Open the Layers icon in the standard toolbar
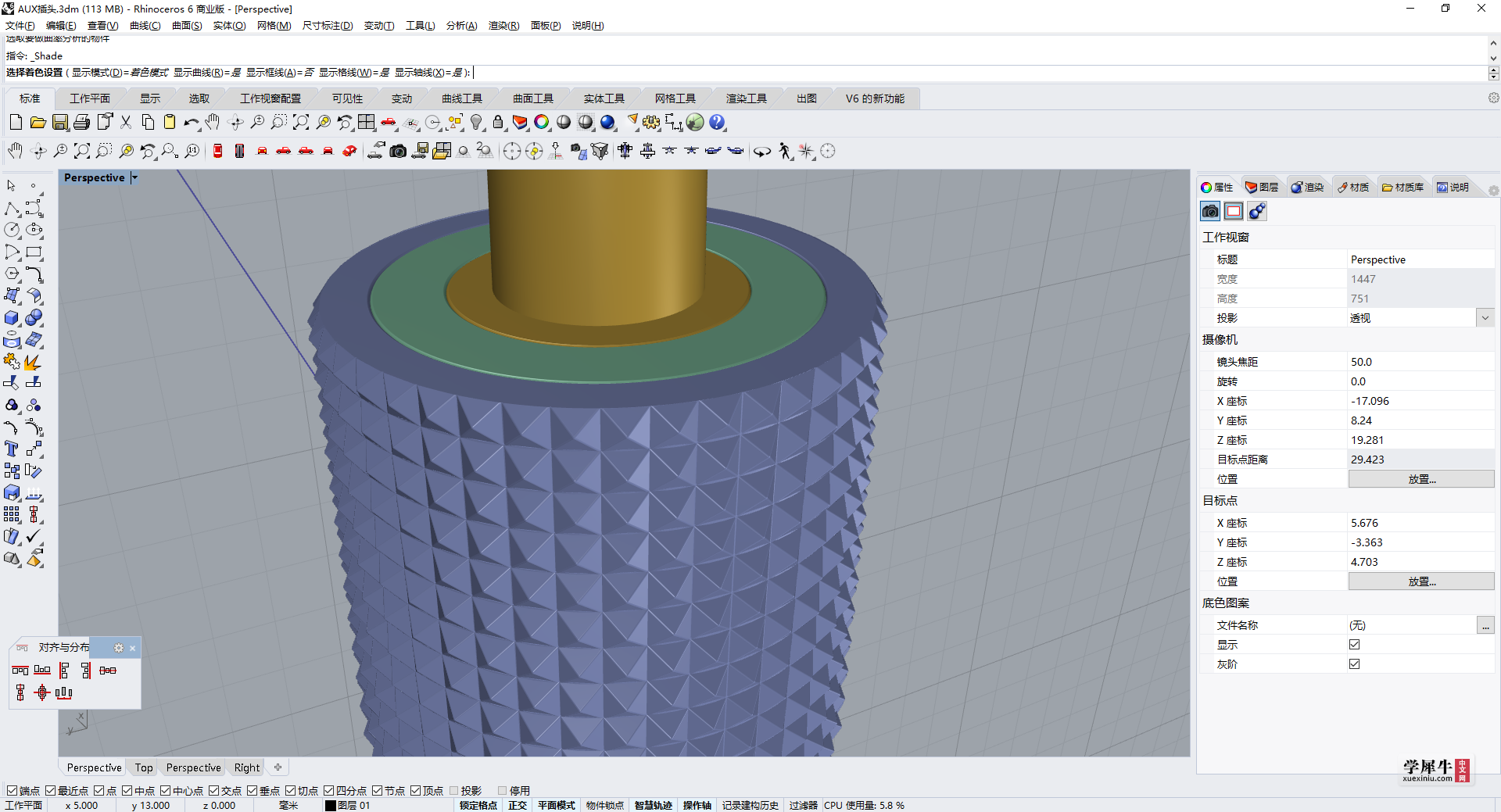Screen dimensions: 1501x812 click(520, 122)
